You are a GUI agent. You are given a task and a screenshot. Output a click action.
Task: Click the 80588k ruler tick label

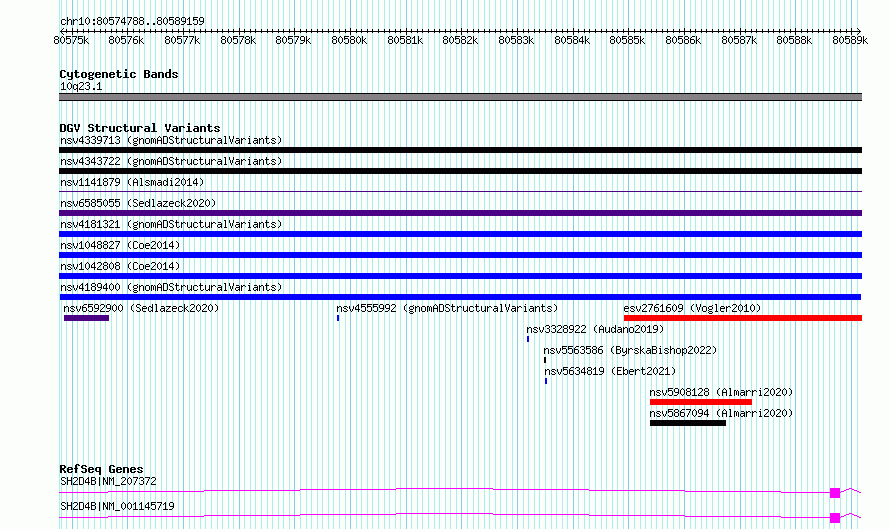pyautogui.click(x=794, y=40)
